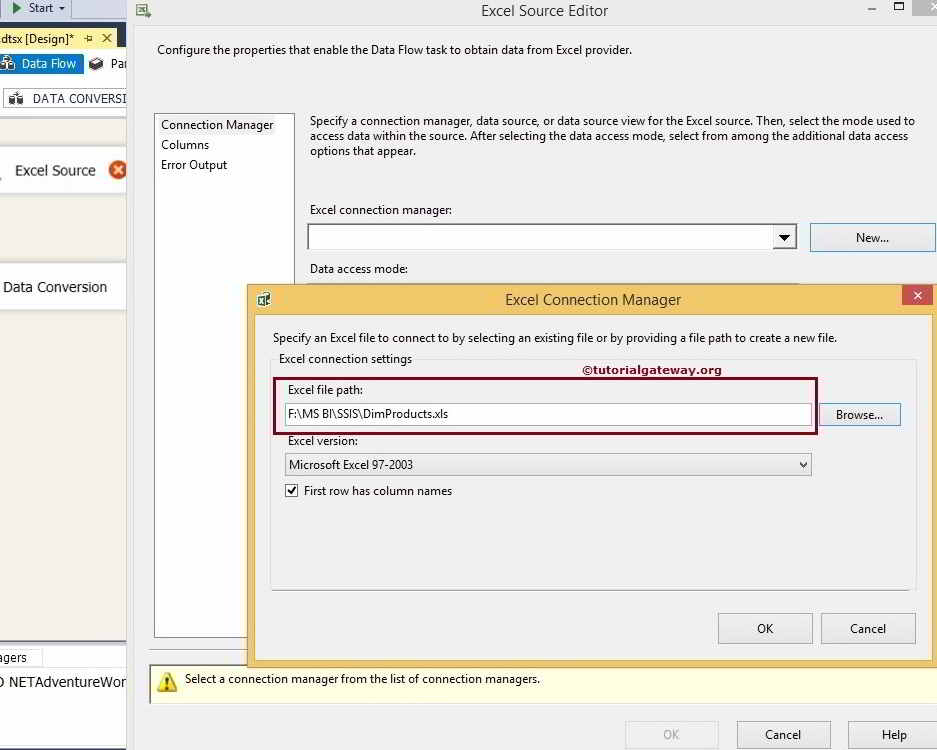
Task: Open Help for the Excel Source Editor
Action: (x=893, y=734)
